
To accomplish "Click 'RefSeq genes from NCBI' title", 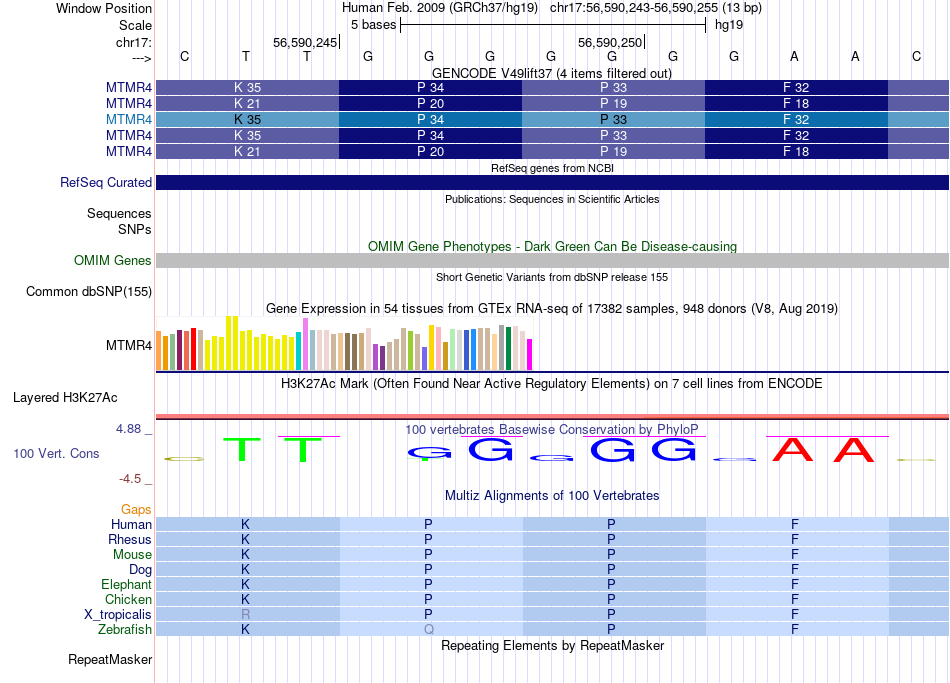I will (x=552, y=168).
